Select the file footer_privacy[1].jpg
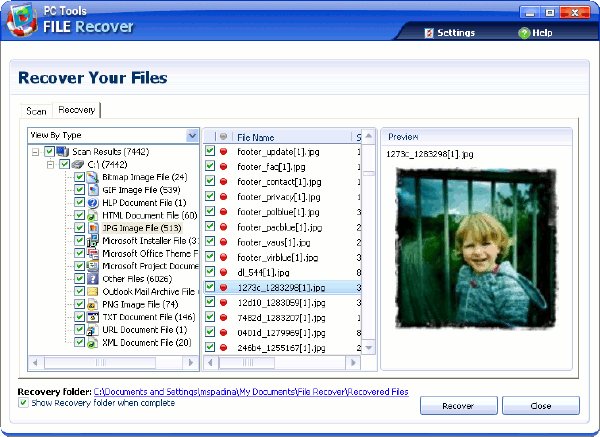The image size is (600, 437). [279, 197]
